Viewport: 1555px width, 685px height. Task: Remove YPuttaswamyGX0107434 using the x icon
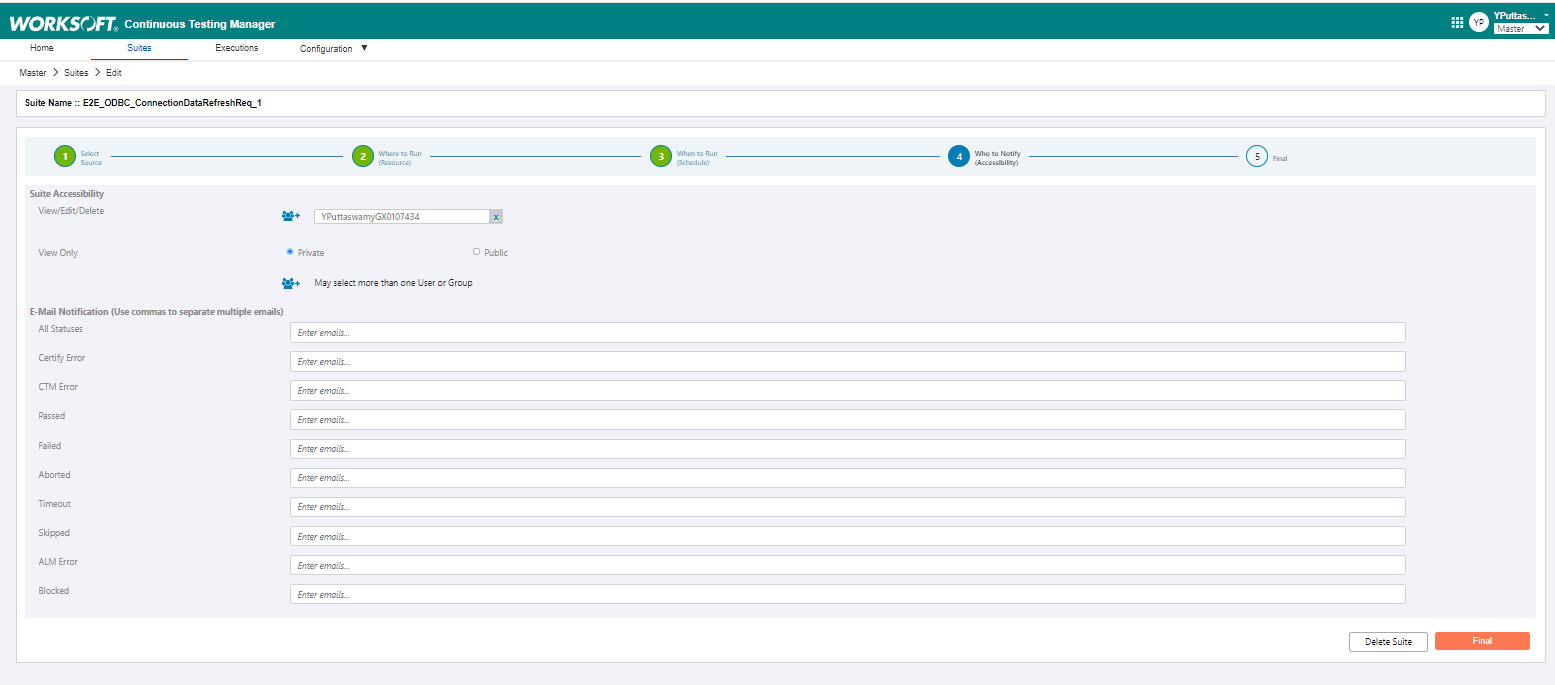496,216
